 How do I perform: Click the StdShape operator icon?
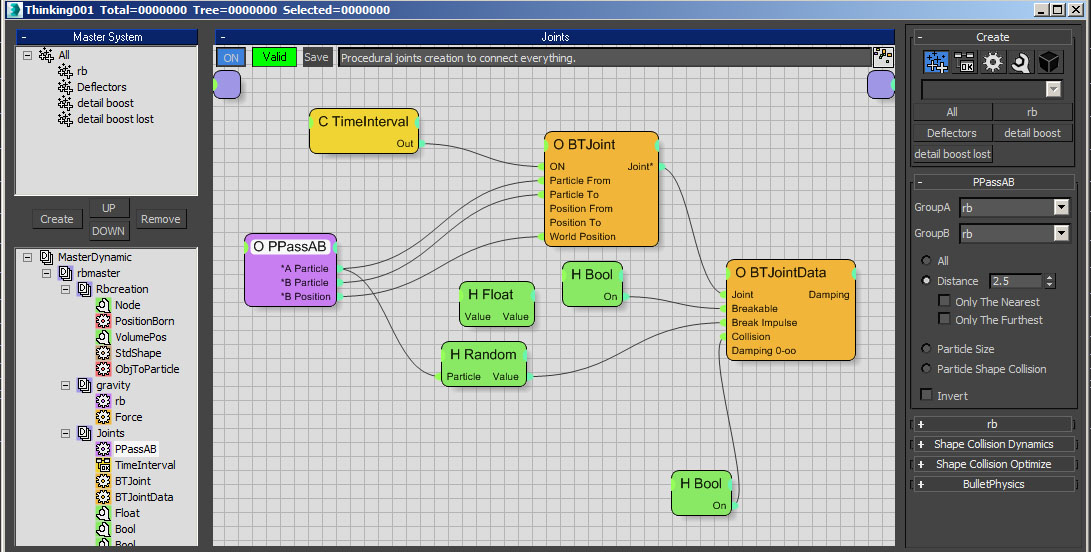[103, 353]
